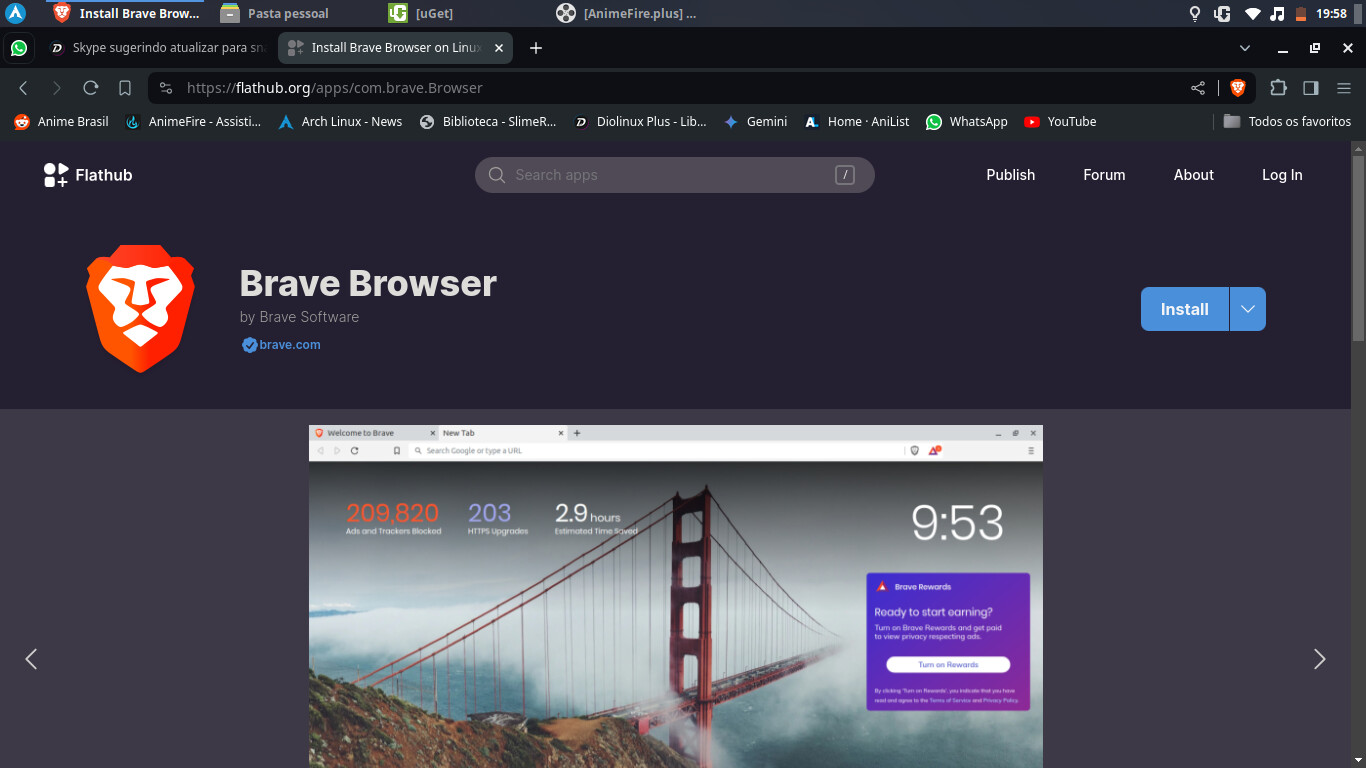Open the AnimeFire bookmark
This screenshot has height=768, width=1366.
click(193, 122)
